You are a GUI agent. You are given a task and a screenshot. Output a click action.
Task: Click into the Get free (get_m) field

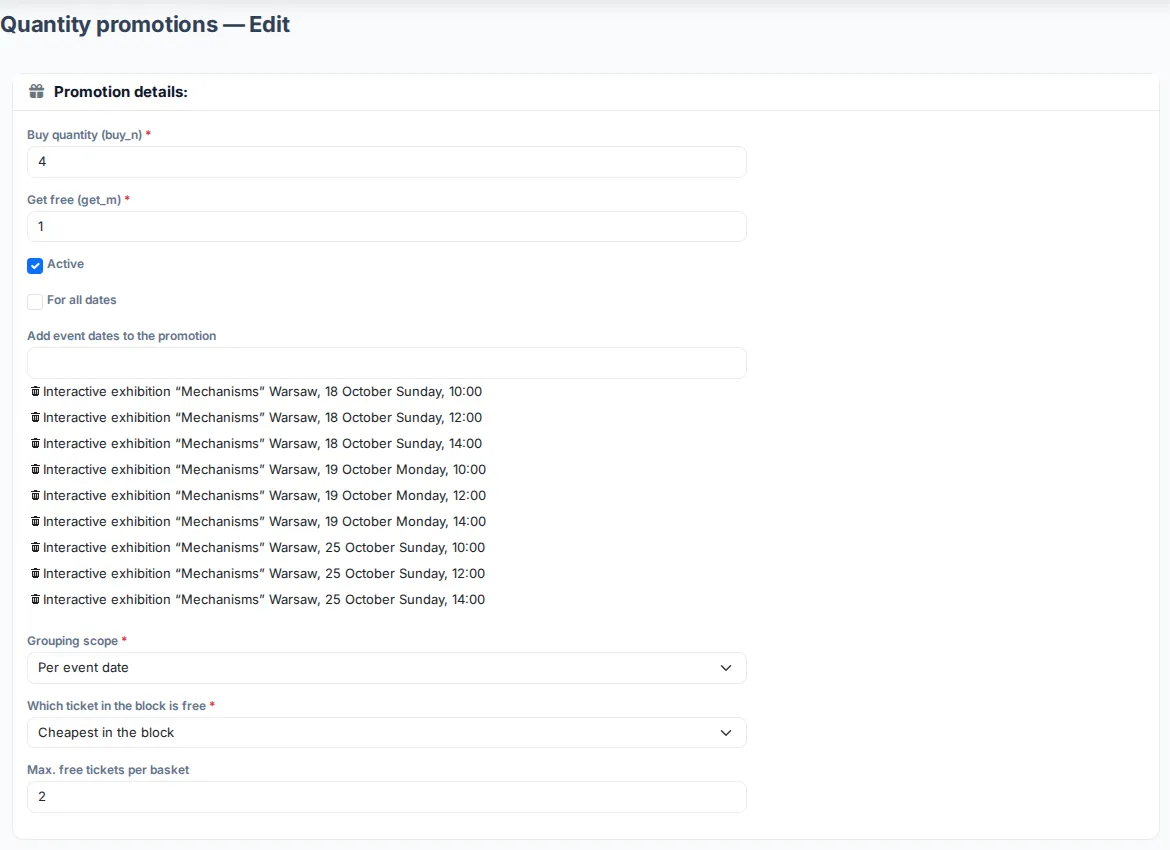tap(387, 227)
